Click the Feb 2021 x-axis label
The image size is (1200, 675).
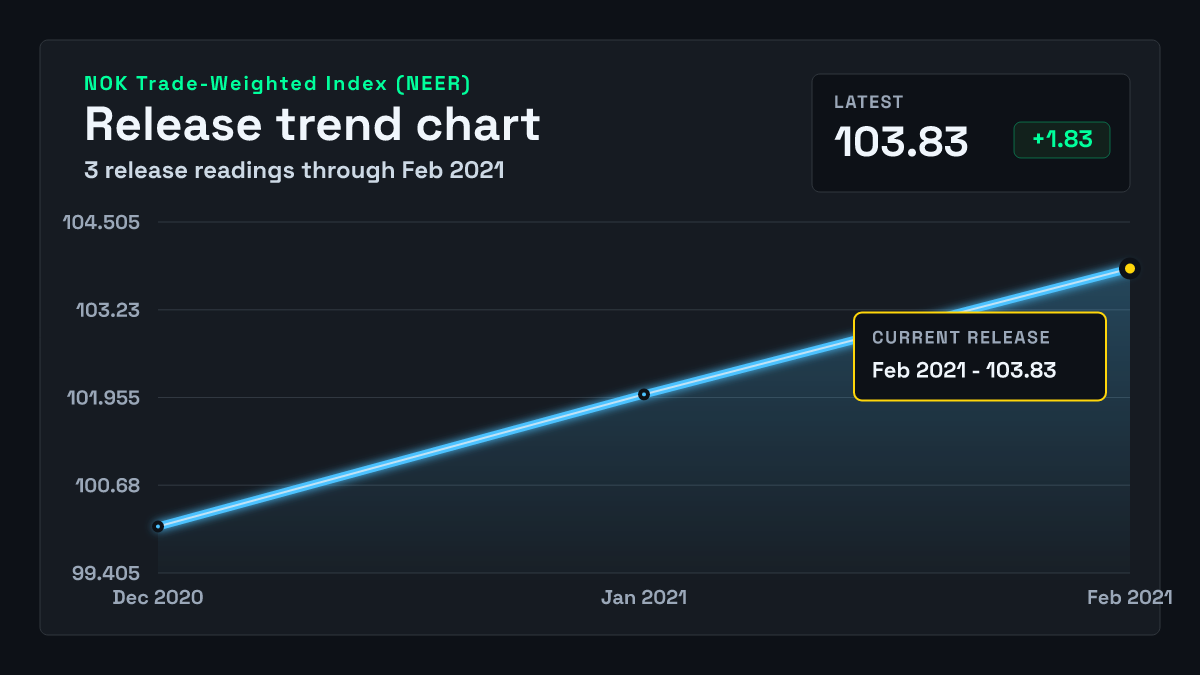tap(1130, 597)
